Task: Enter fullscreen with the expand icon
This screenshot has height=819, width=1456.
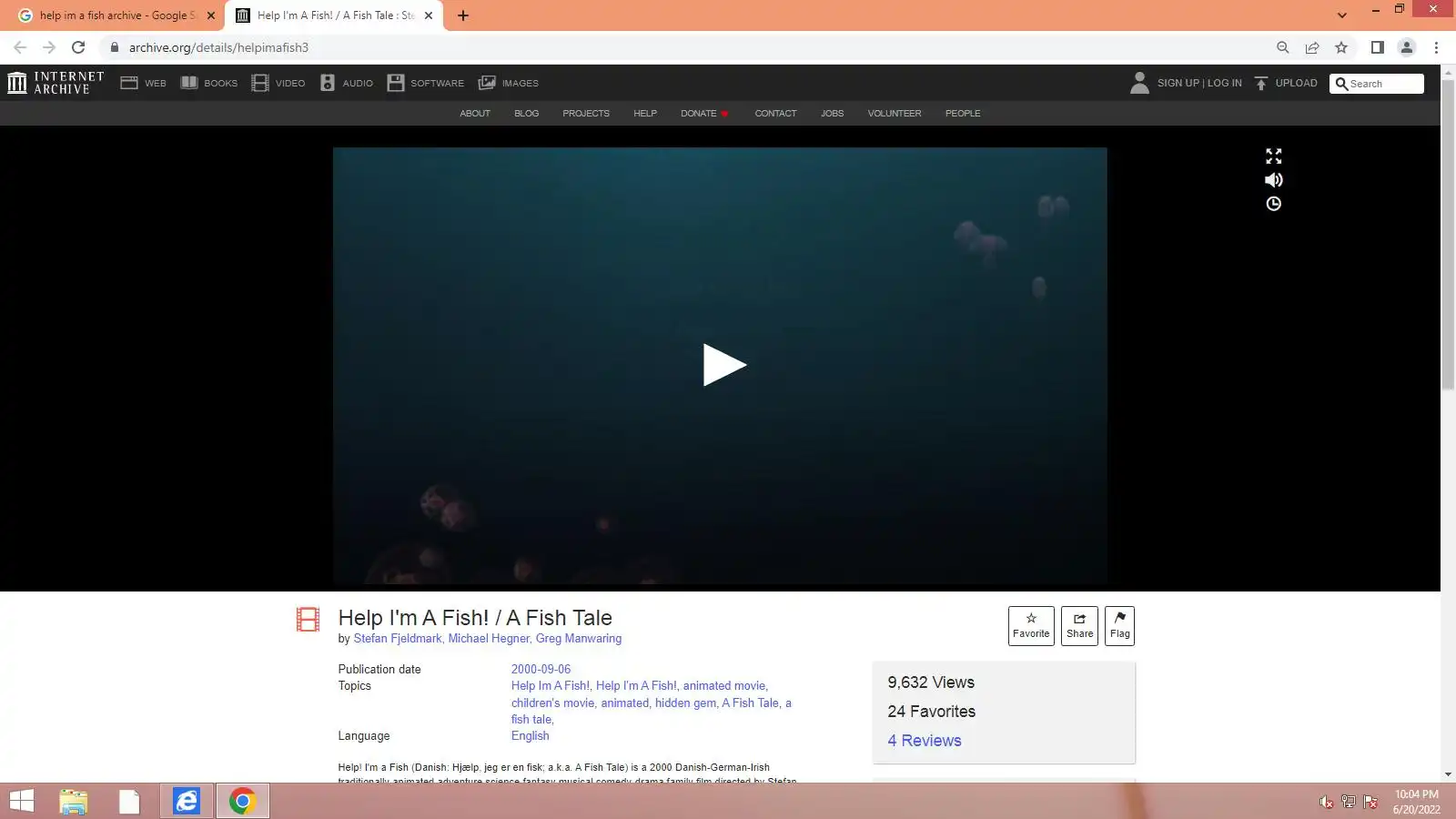Action: (x=1274, y=157)
